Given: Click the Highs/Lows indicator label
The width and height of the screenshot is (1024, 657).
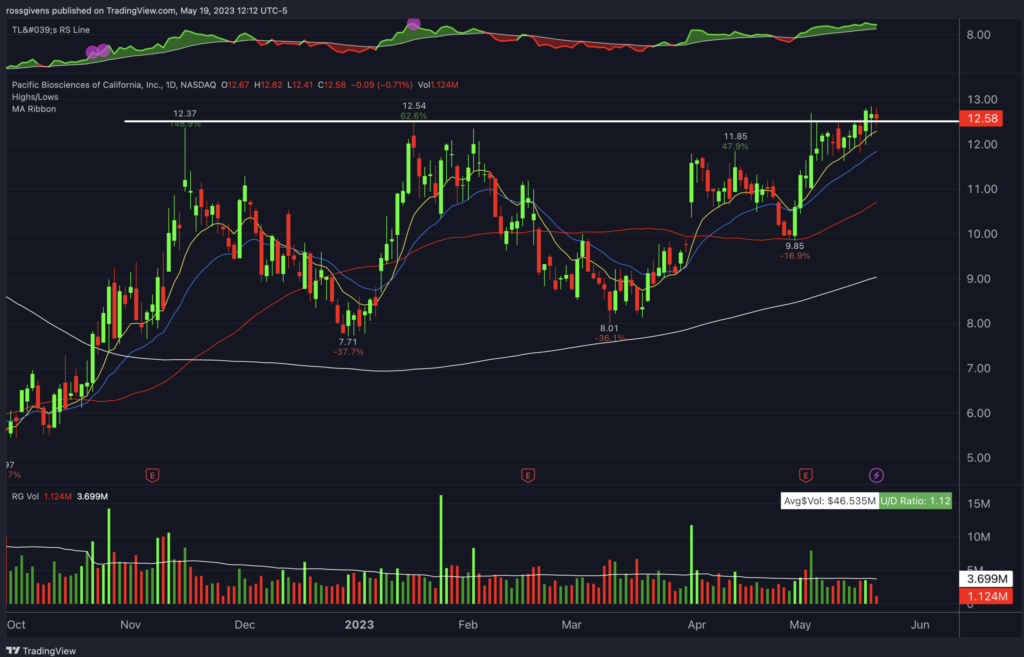Looking at the screenshot, I should (35, 97).
